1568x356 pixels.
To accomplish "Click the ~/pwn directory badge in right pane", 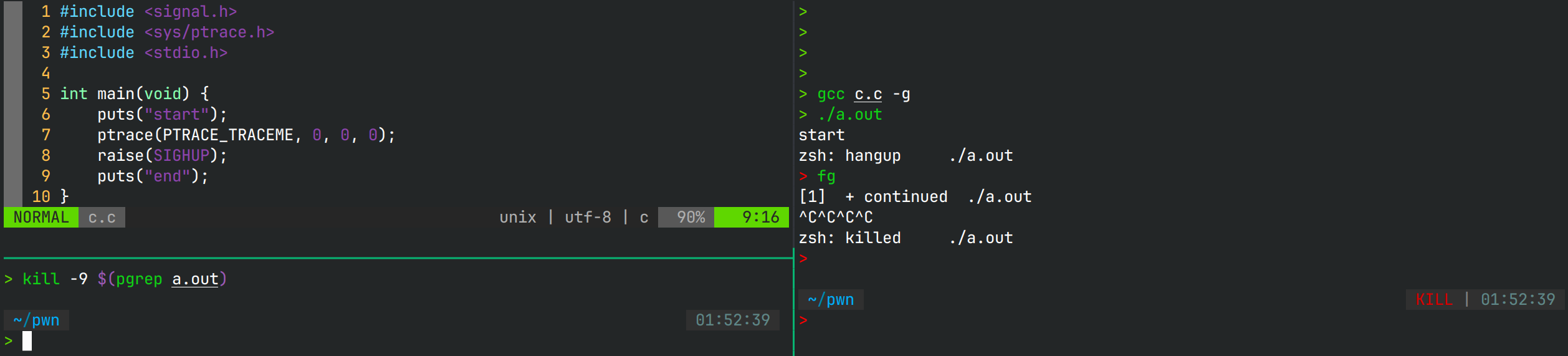I will [x=831, y=300].
